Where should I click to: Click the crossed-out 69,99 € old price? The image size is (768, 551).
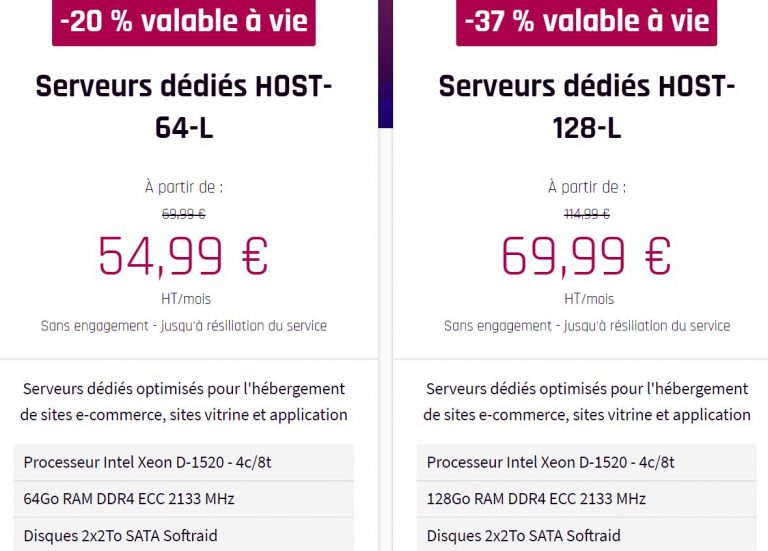pyautogui.click(x=184, y=213)
